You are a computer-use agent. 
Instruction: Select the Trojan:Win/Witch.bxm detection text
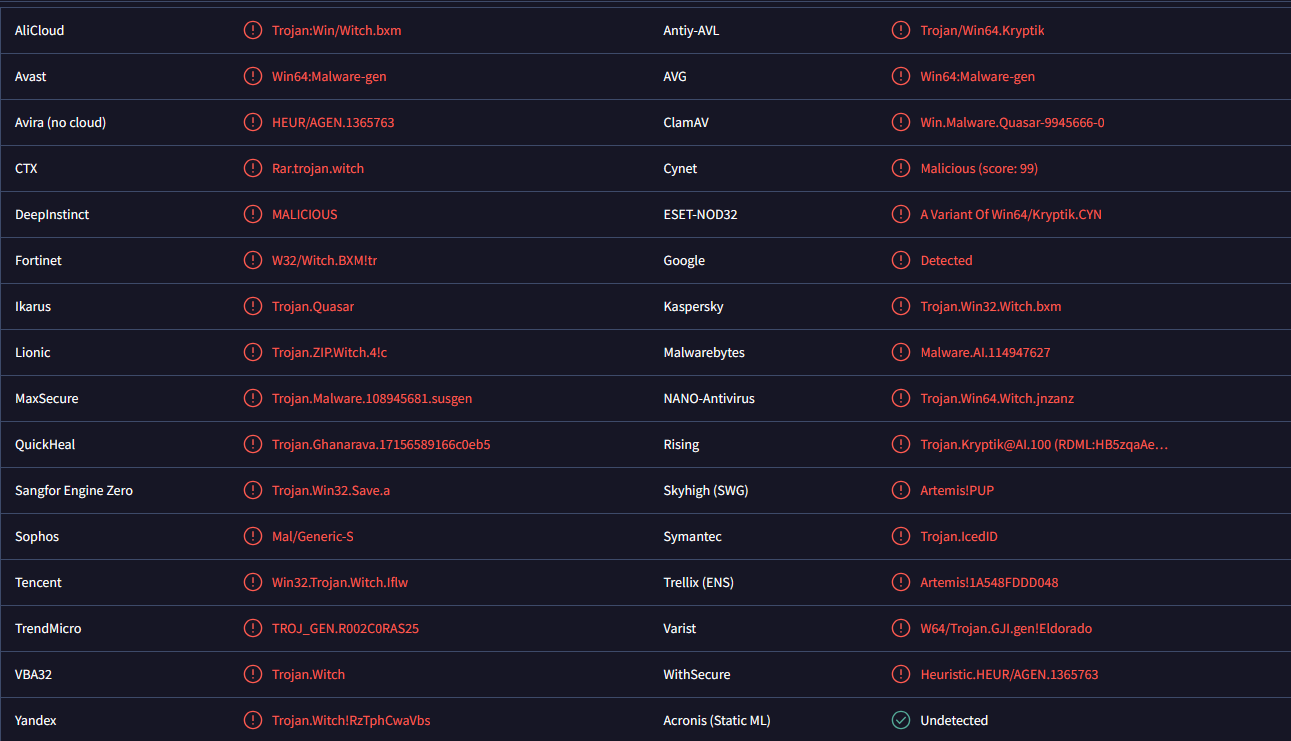pyautogui.click(x=337, y=30)
